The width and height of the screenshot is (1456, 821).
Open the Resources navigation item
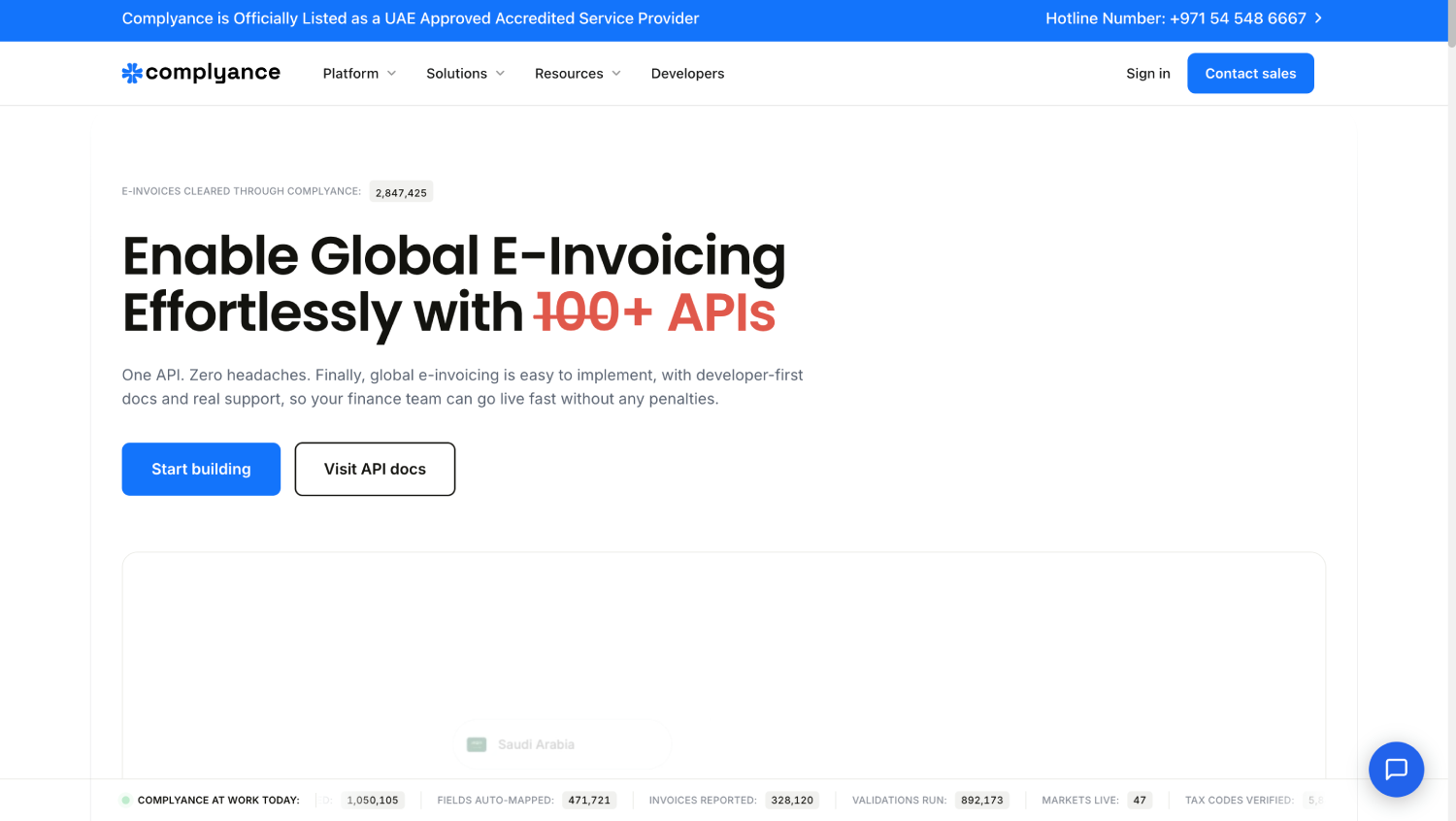pos(569,74)
